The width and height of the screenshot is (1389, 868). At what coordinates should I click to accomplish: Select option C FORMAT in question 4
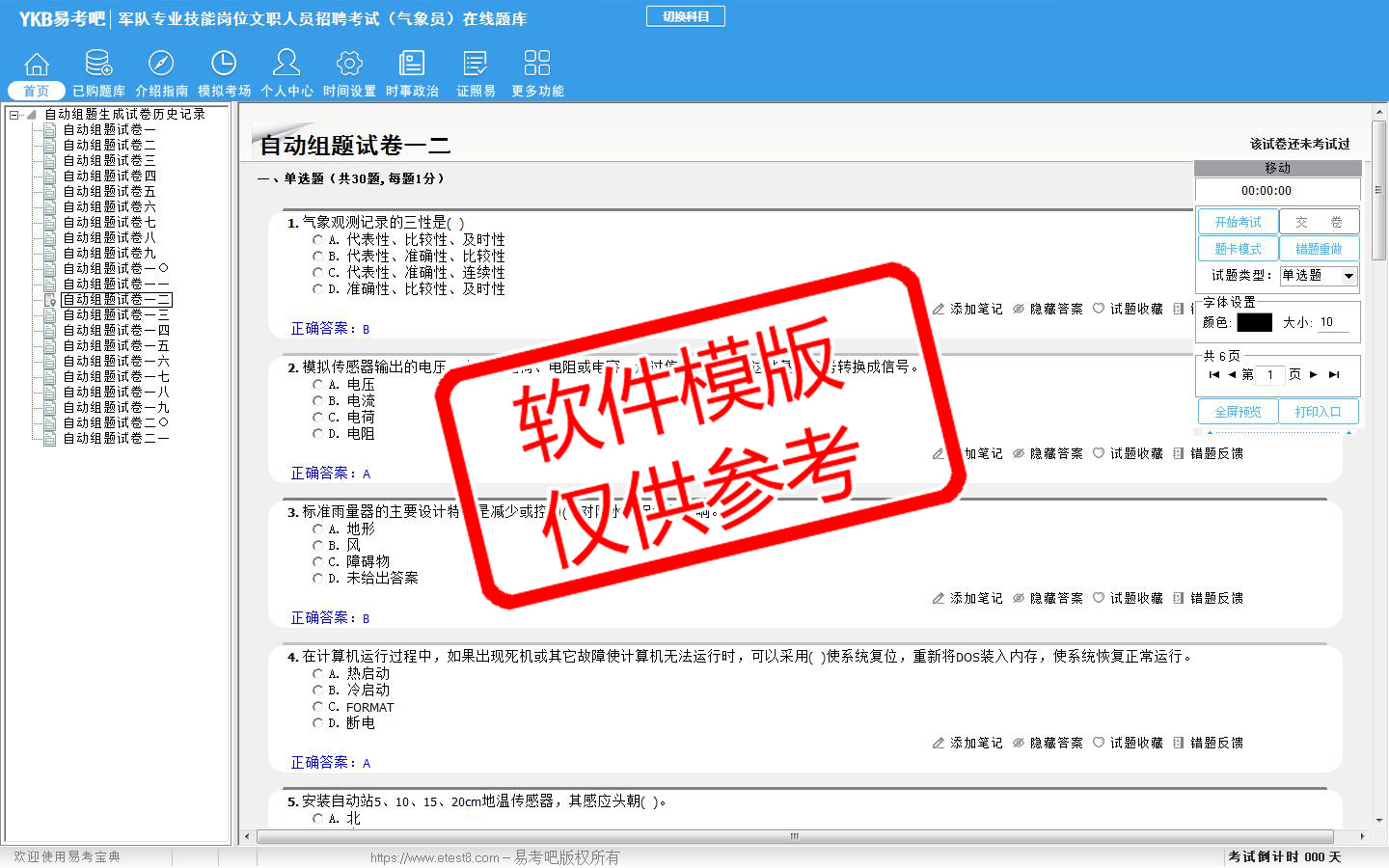(x=317, y=707)
